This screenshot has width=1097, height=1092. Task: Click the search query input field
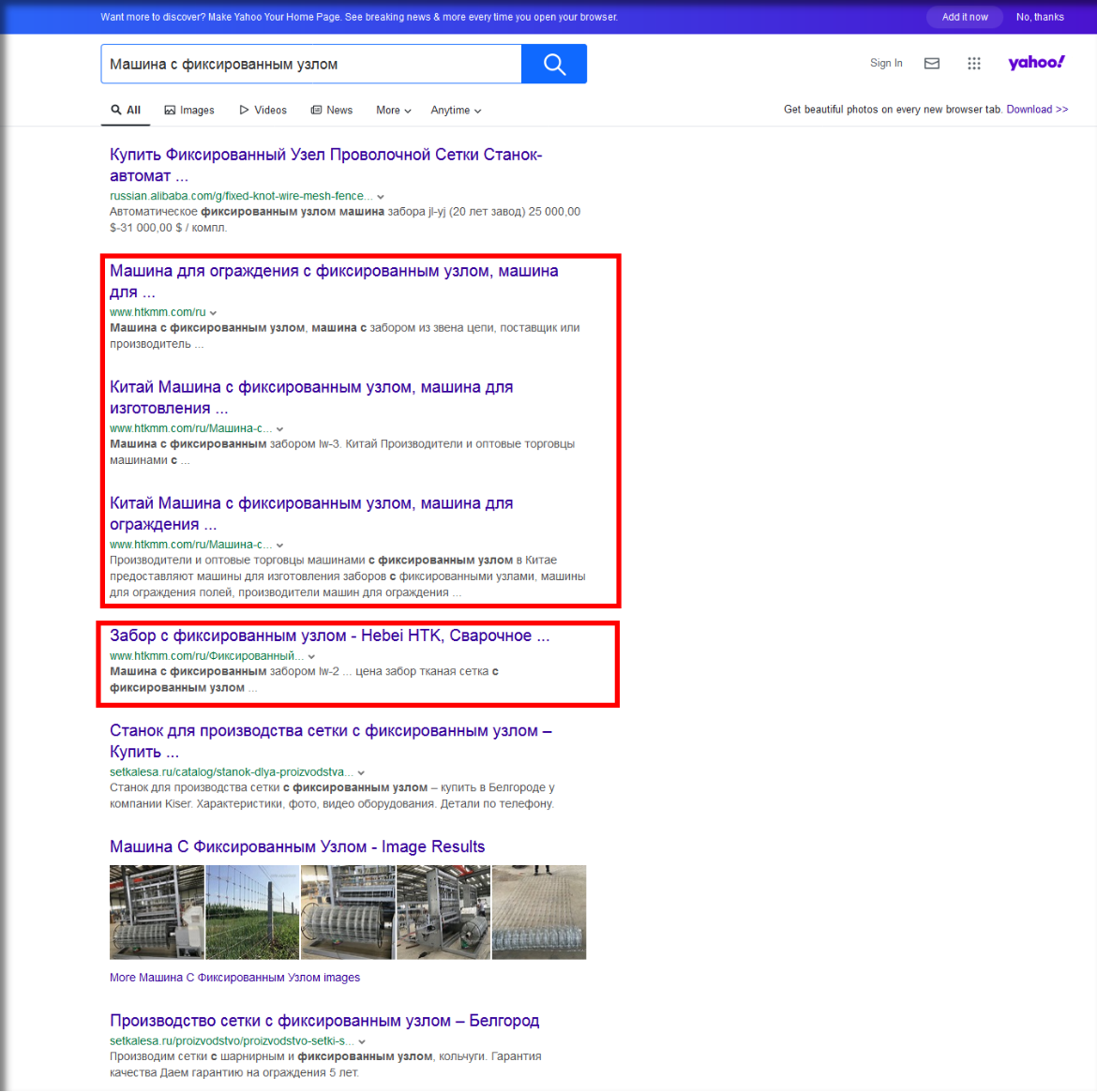310,64
